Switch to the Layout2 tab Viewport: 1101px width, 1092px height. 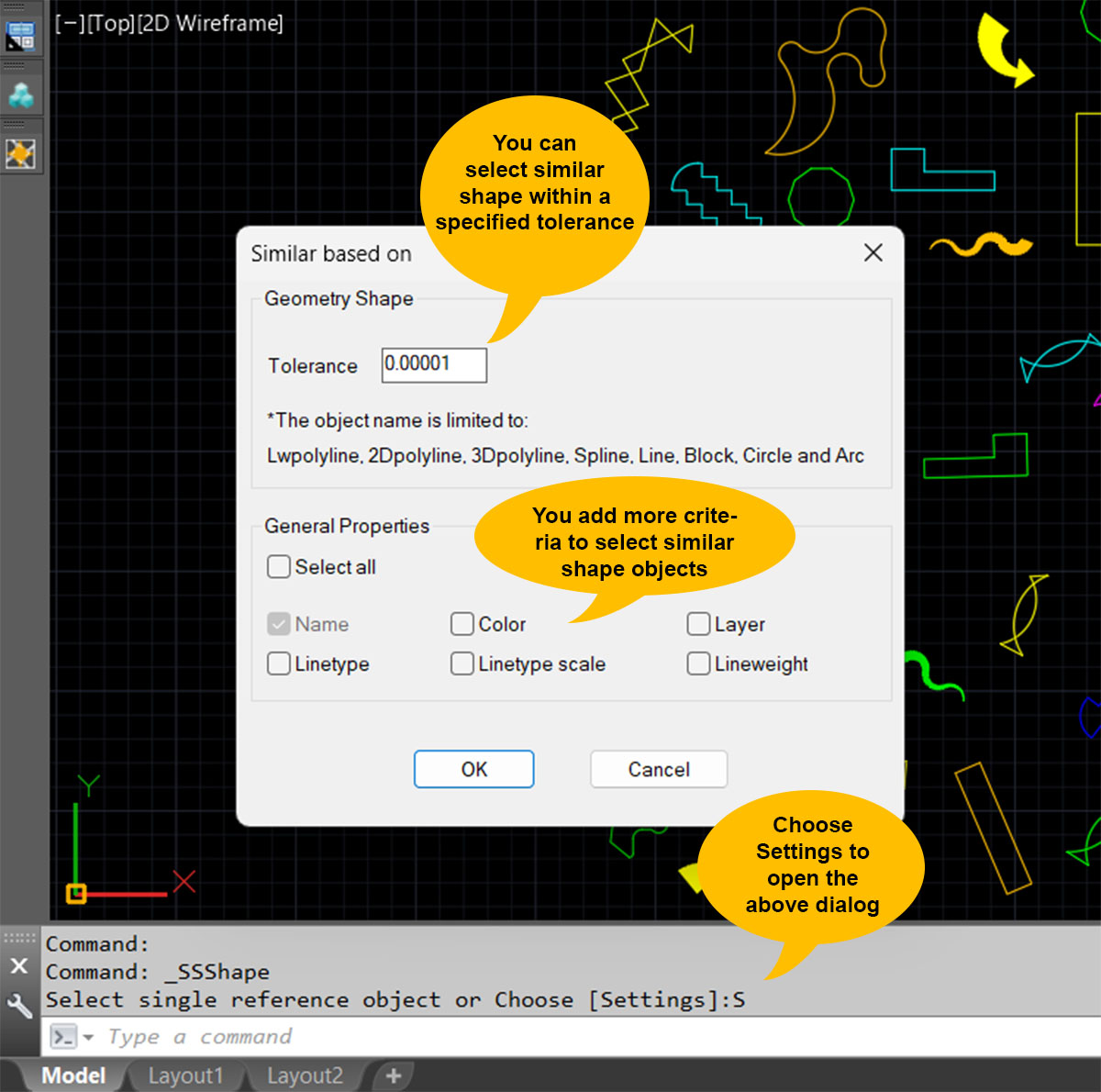pyautogui.click(x=305, y=1075)
